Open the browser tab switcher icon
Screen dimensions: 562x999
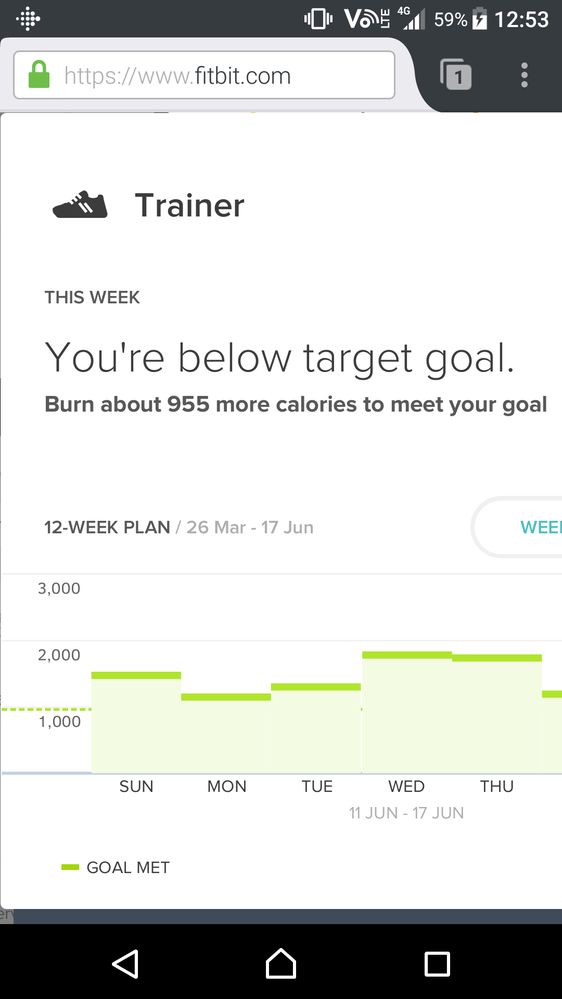pyautogui.click(x=456, y=75)
